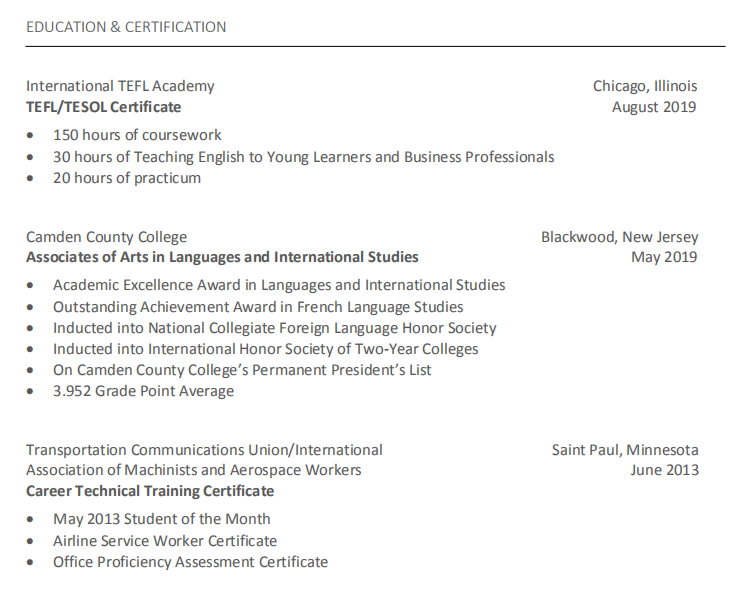The width and height of the screenshot is (743, 611).
Task: Click the Saint Paul, Minnesota location
Action: [x=625, y=450]
